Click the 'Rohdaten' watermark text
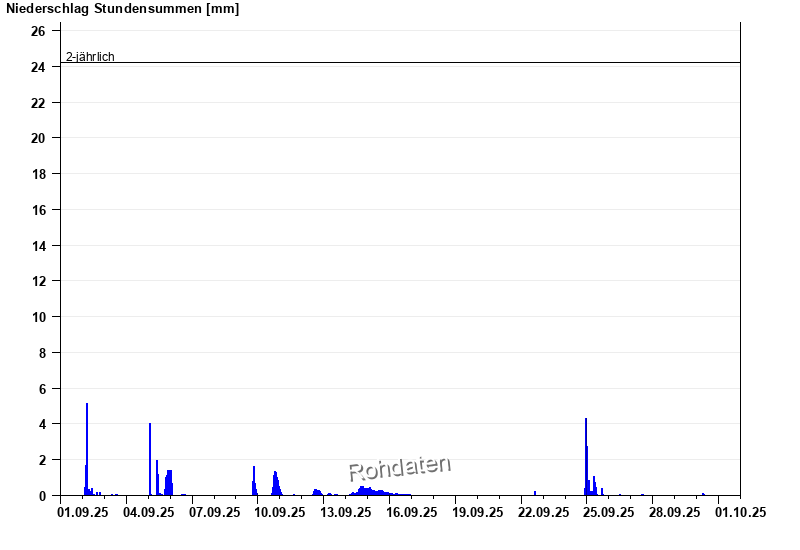 click(399, 468)
